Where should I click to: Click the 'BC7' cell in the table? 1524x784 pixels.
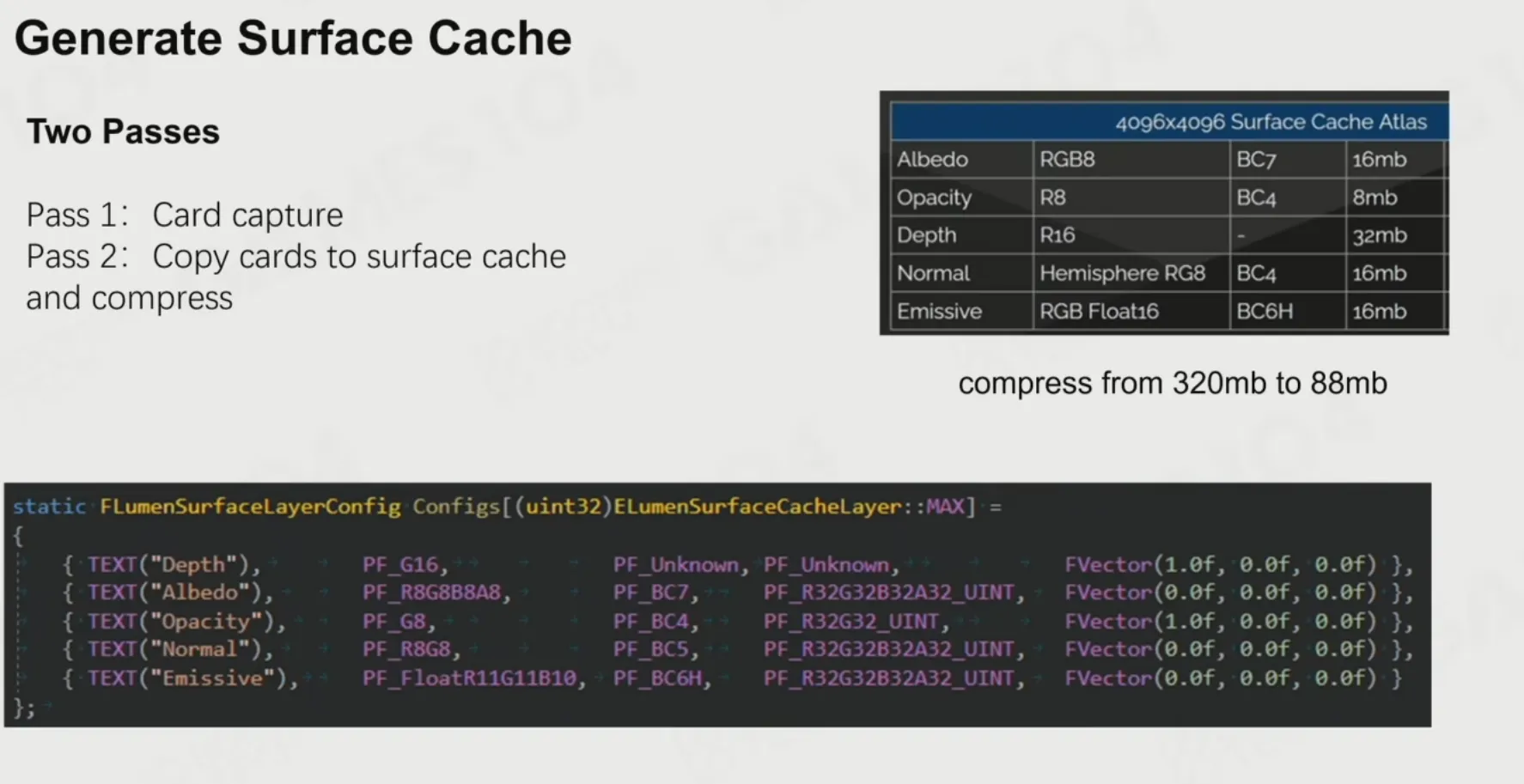(1288, 159)
